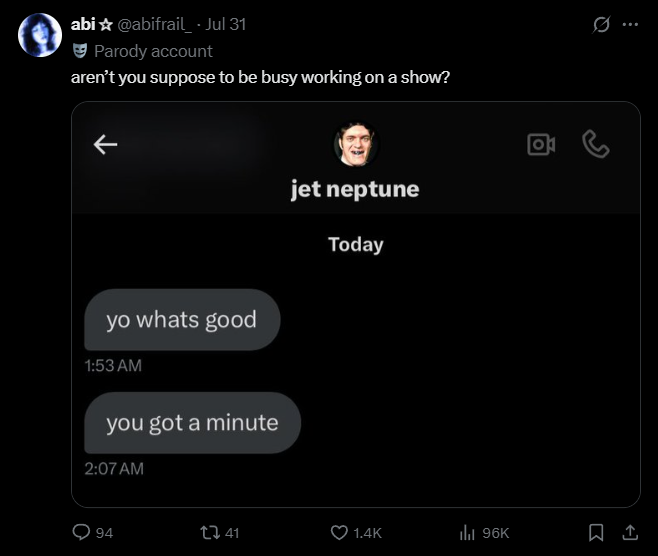
Task: Open abi's profile avatar
Action: (40, 36)
